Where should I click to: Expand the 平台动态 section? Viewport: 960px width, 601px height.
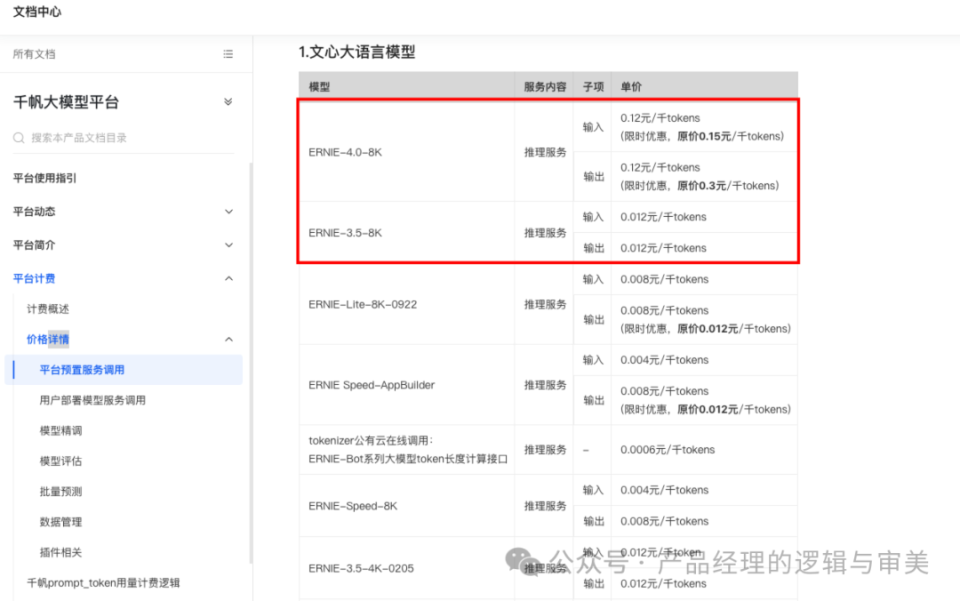click(228, 211)
